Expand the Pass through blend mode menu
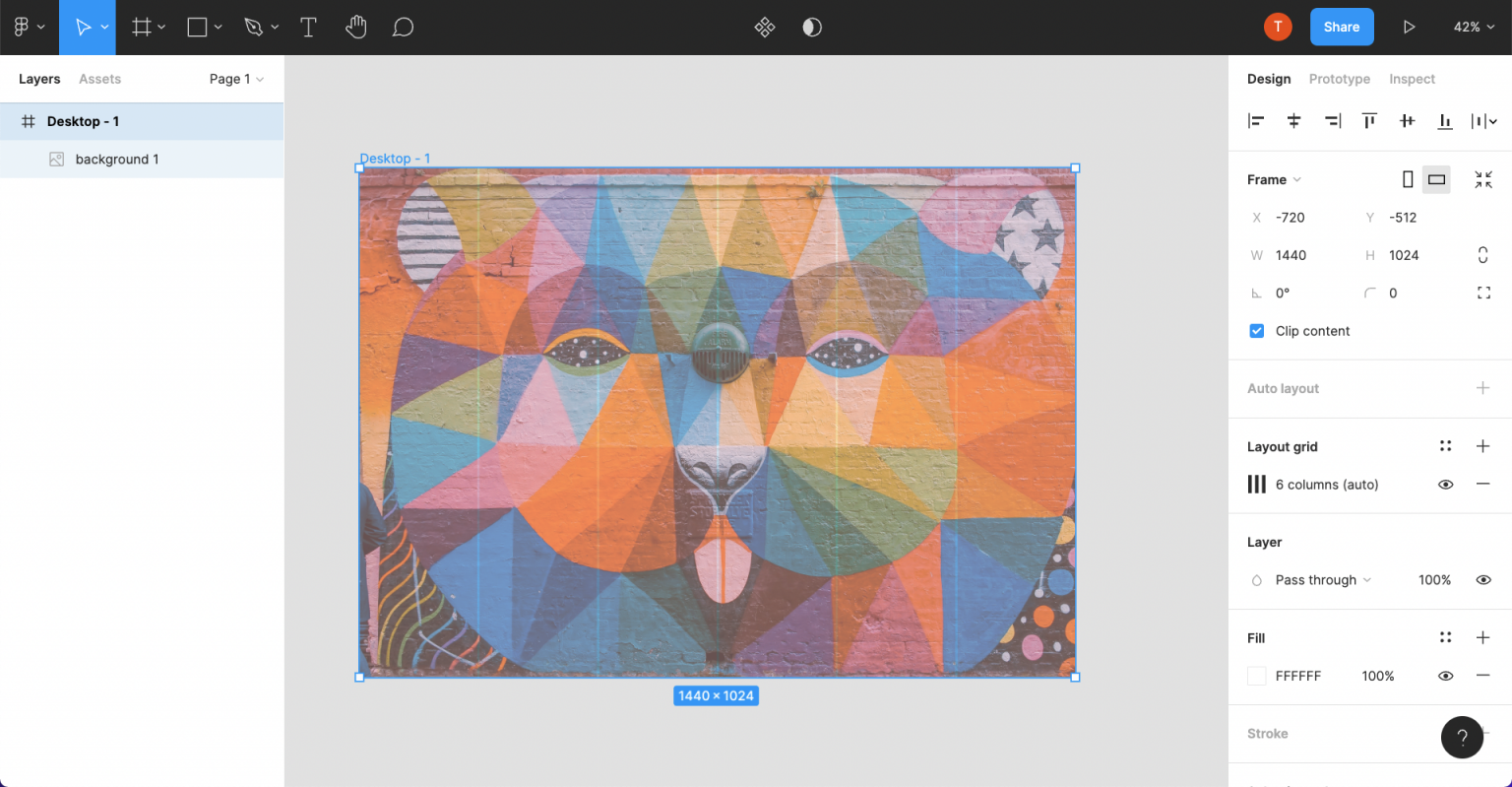1512x787 pixels. click(x=1322, y=580)
